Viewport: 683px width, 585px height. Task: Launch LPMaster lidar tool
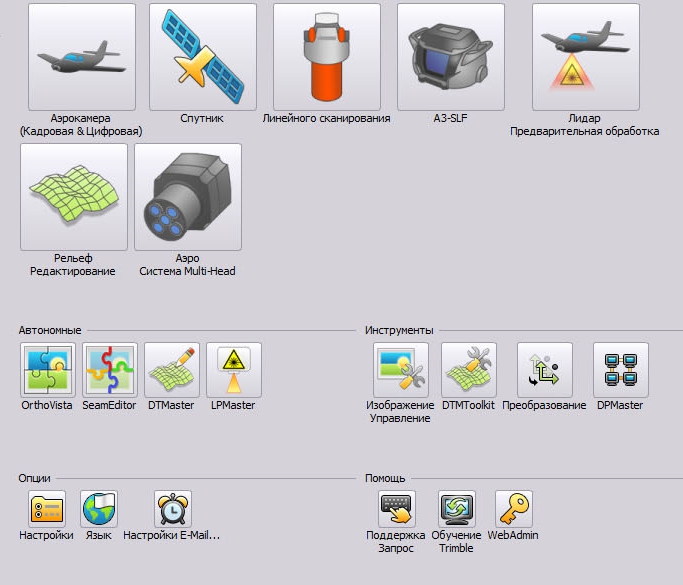click(x=234, y=370)
